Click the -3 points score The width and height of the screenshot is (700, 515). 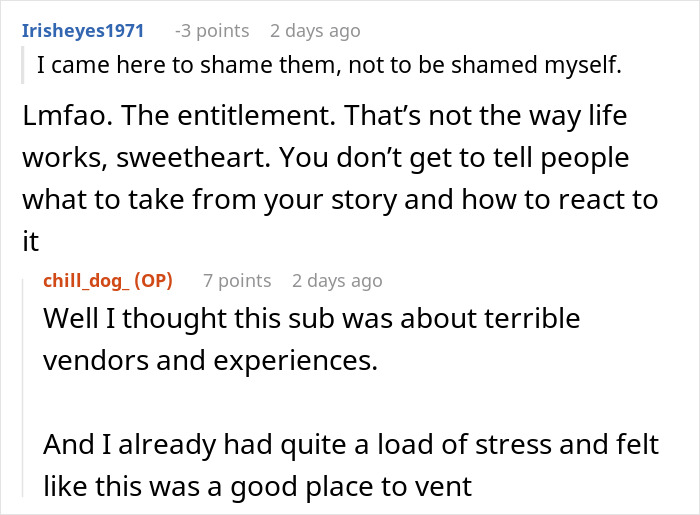pos(211,30)
